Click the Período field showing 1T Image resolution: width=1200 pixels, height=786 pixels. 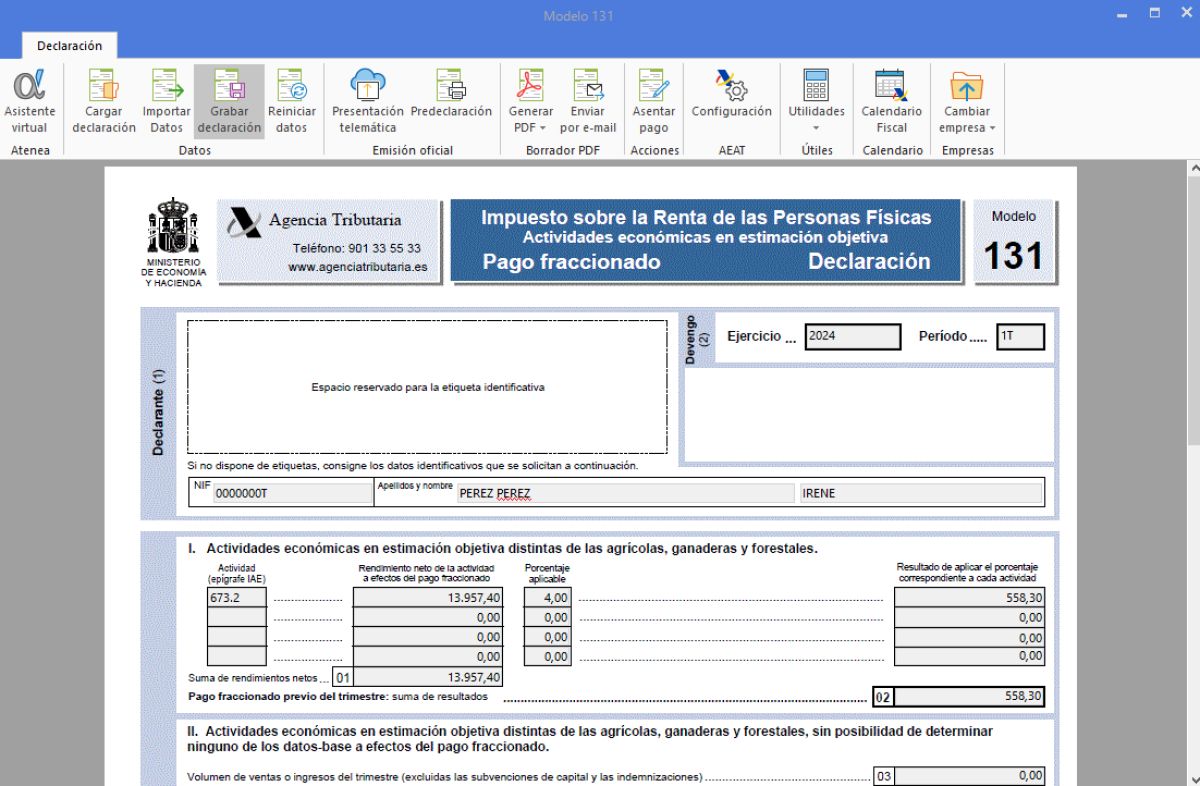pyautogui.click(x=1020, y=337)
